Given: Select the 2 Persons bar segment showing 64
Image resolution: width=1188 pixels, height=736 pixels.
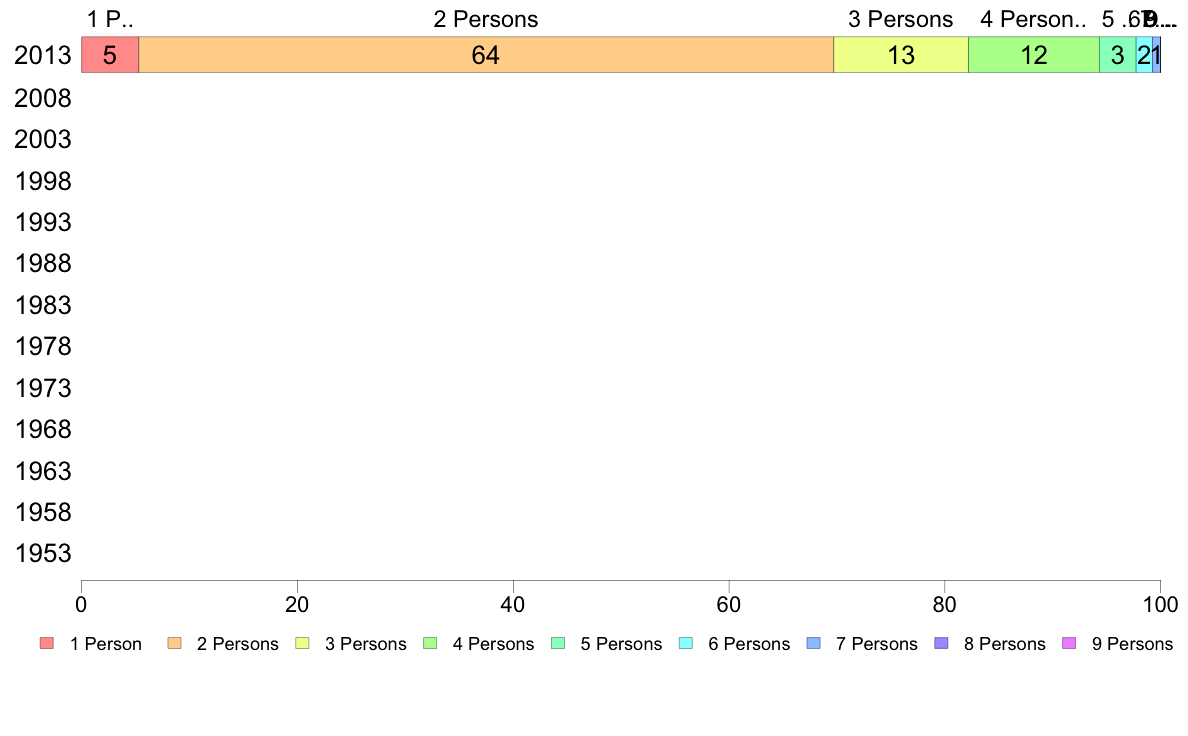Looking at the screenshot, I should tap(486, 55).
